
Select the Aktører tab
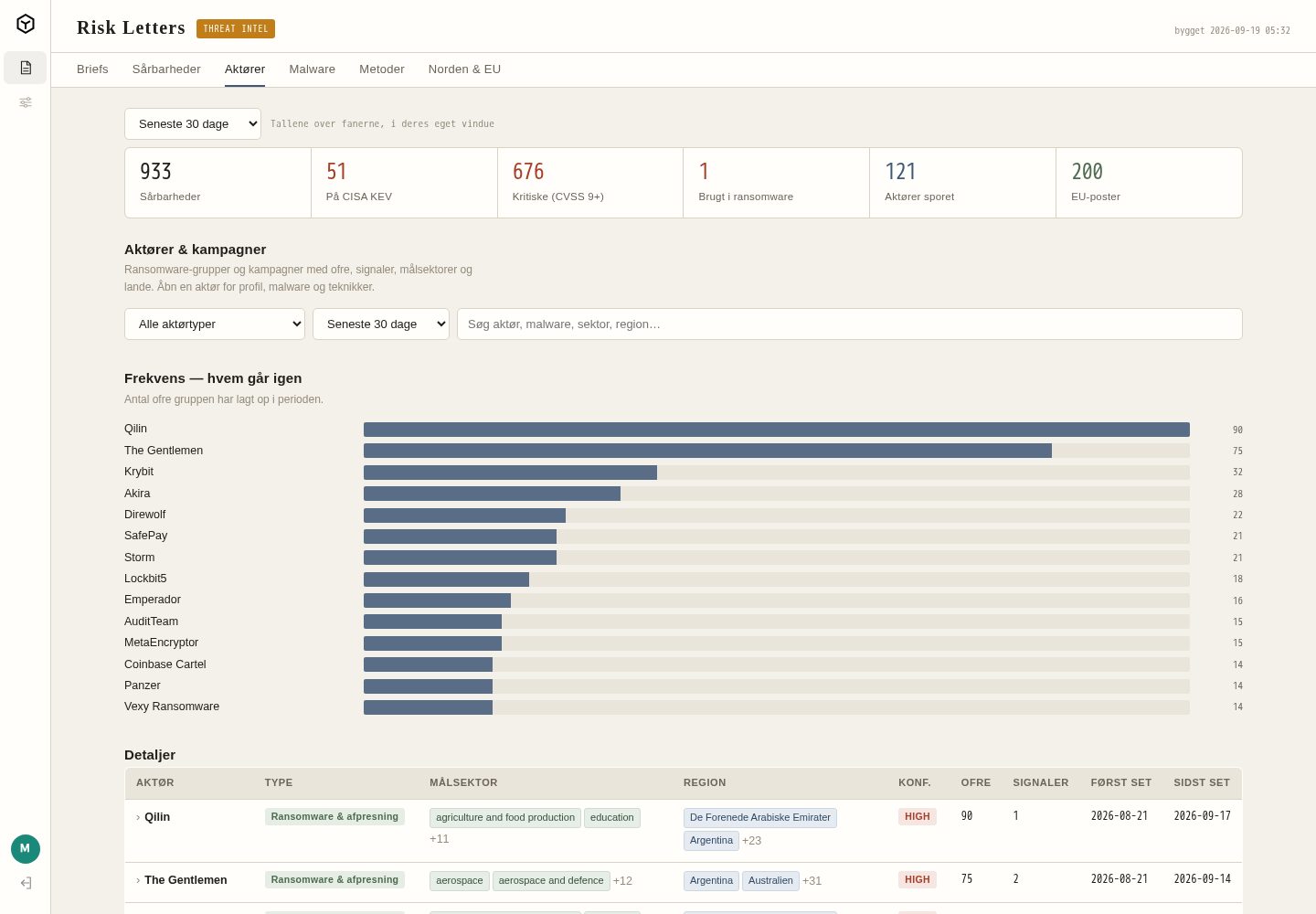245,69
